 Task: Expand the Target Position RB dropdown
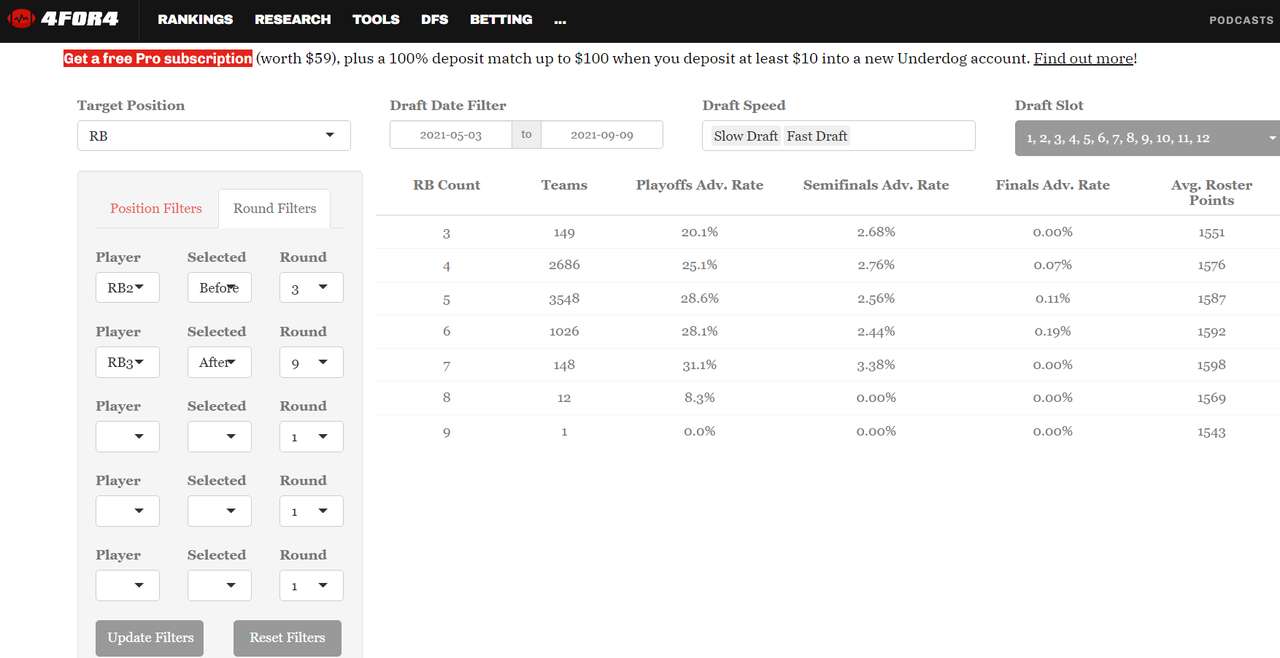[213, 136]
